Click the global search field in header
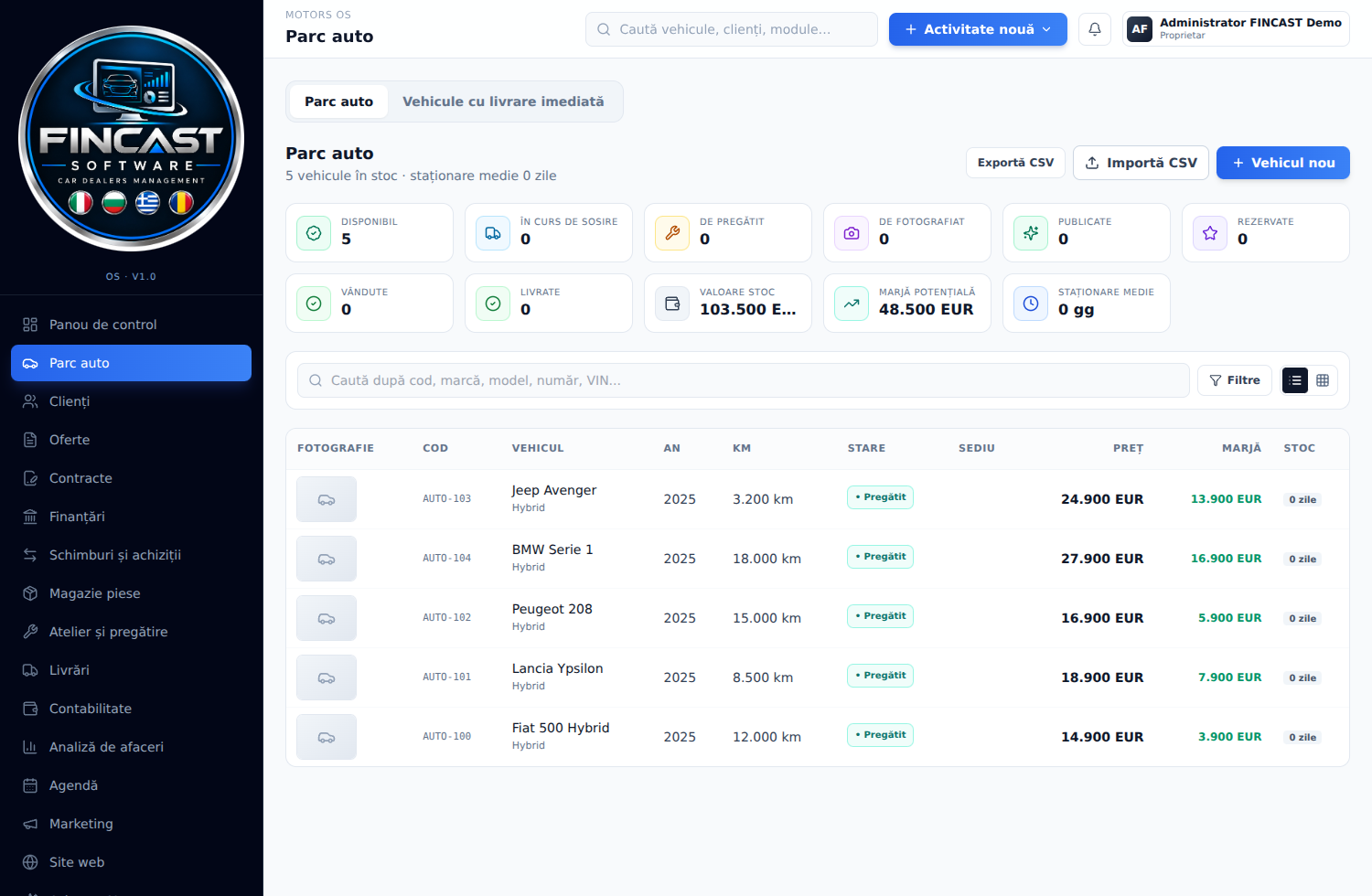 tap(732, 29)
